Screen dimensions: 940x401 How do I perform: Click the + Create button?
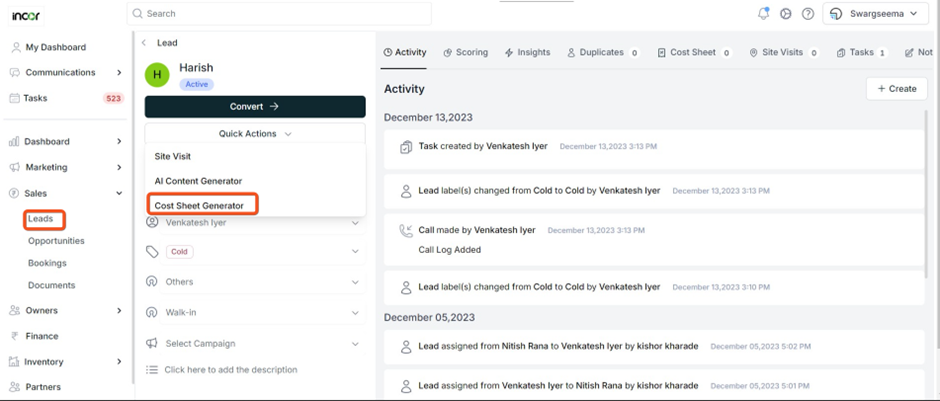click(897, 89)
